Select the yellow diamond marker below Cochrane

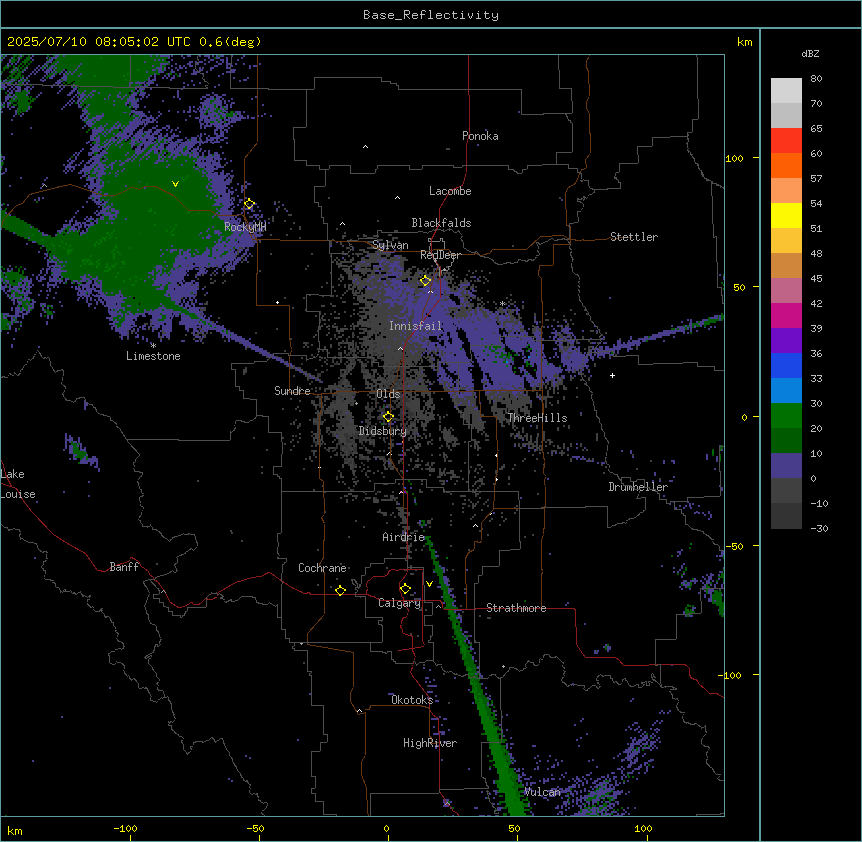pos(340,590)
